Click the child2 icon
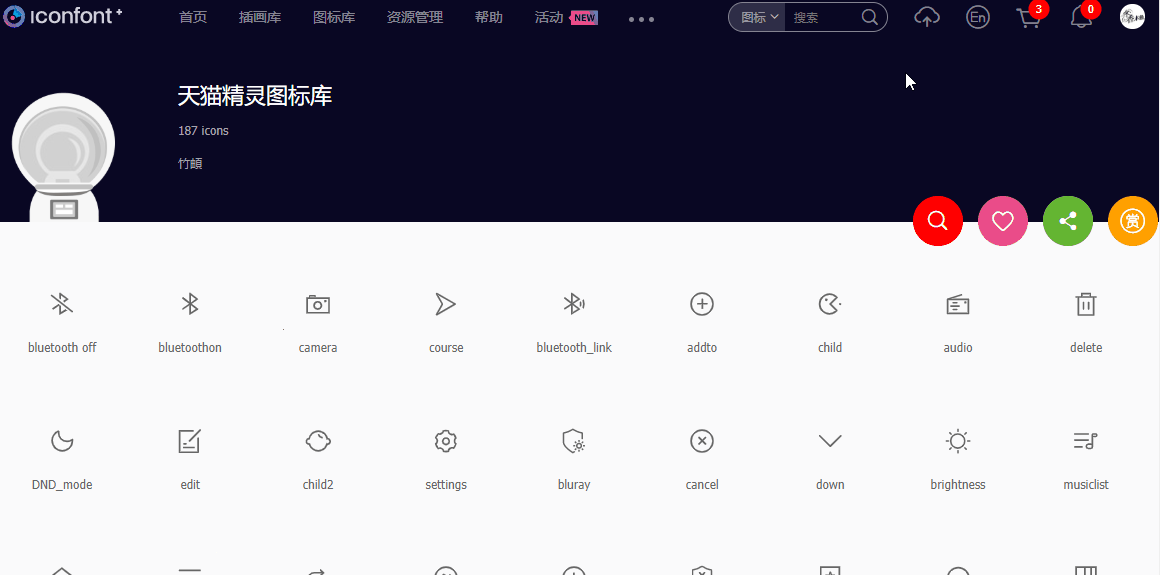 [318, 441]
